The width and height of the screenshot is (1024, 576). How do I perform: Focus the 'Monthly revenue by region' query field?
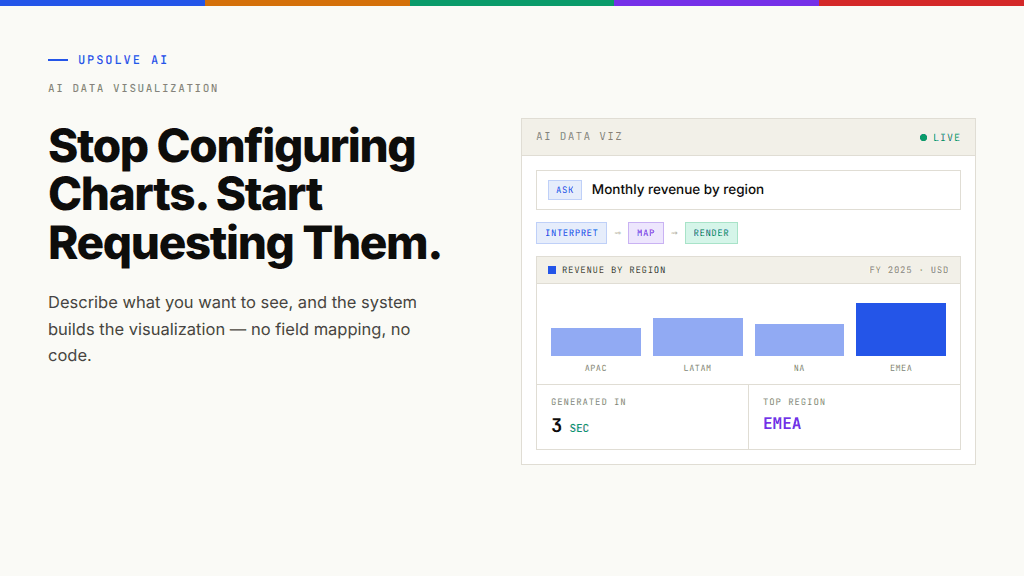click(748, 190)
